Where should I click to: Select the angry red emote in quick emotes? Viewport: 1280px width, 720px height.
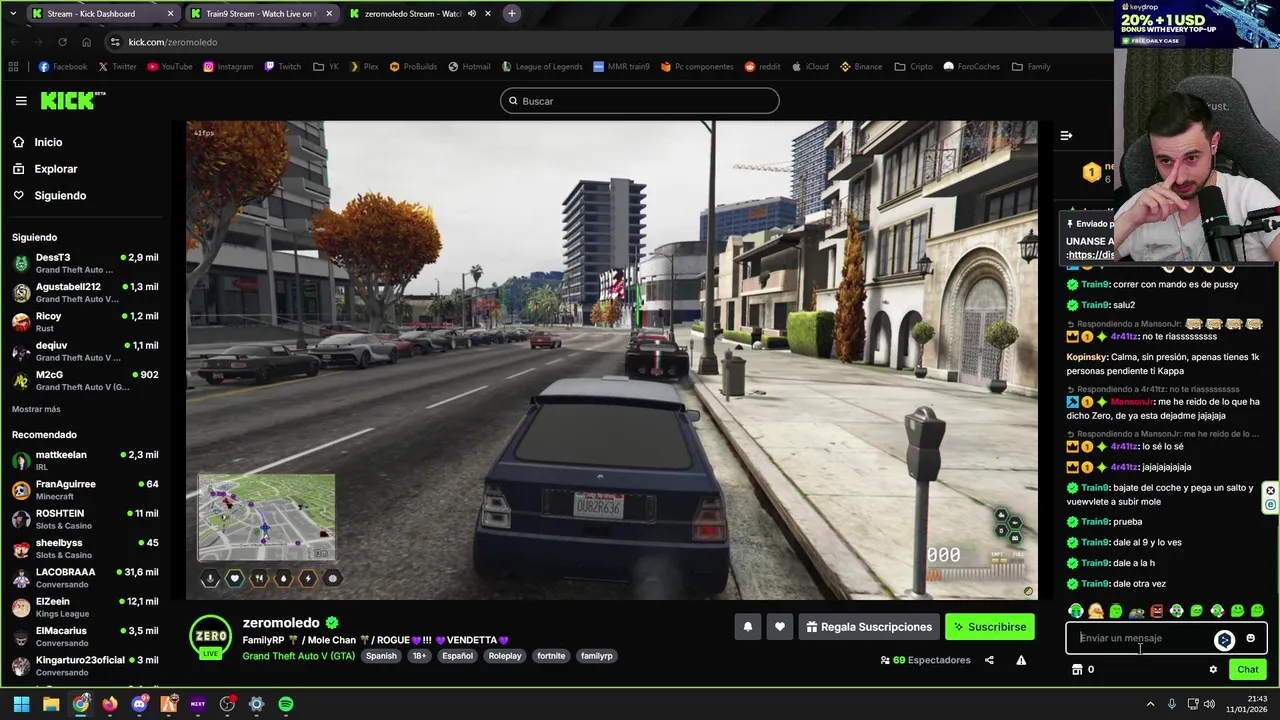pos(1157,611)
